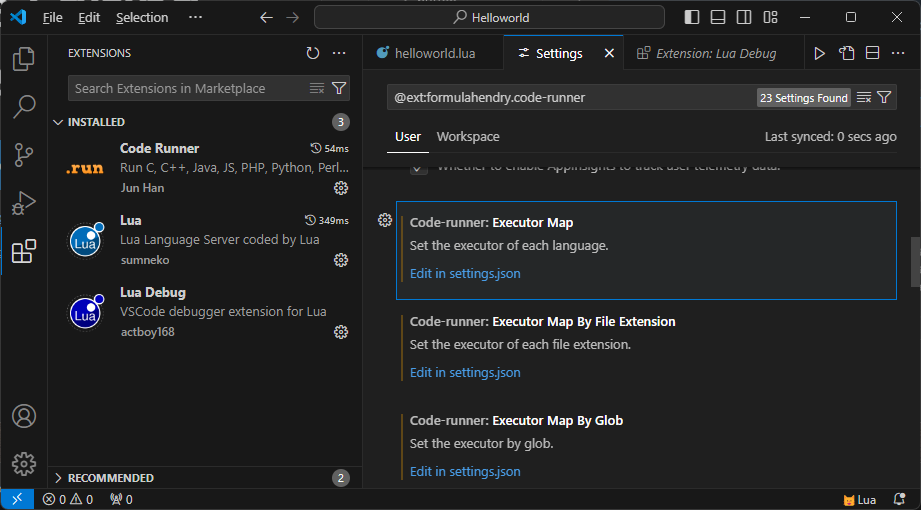Click the Helloworld command center search

(489, 18)
